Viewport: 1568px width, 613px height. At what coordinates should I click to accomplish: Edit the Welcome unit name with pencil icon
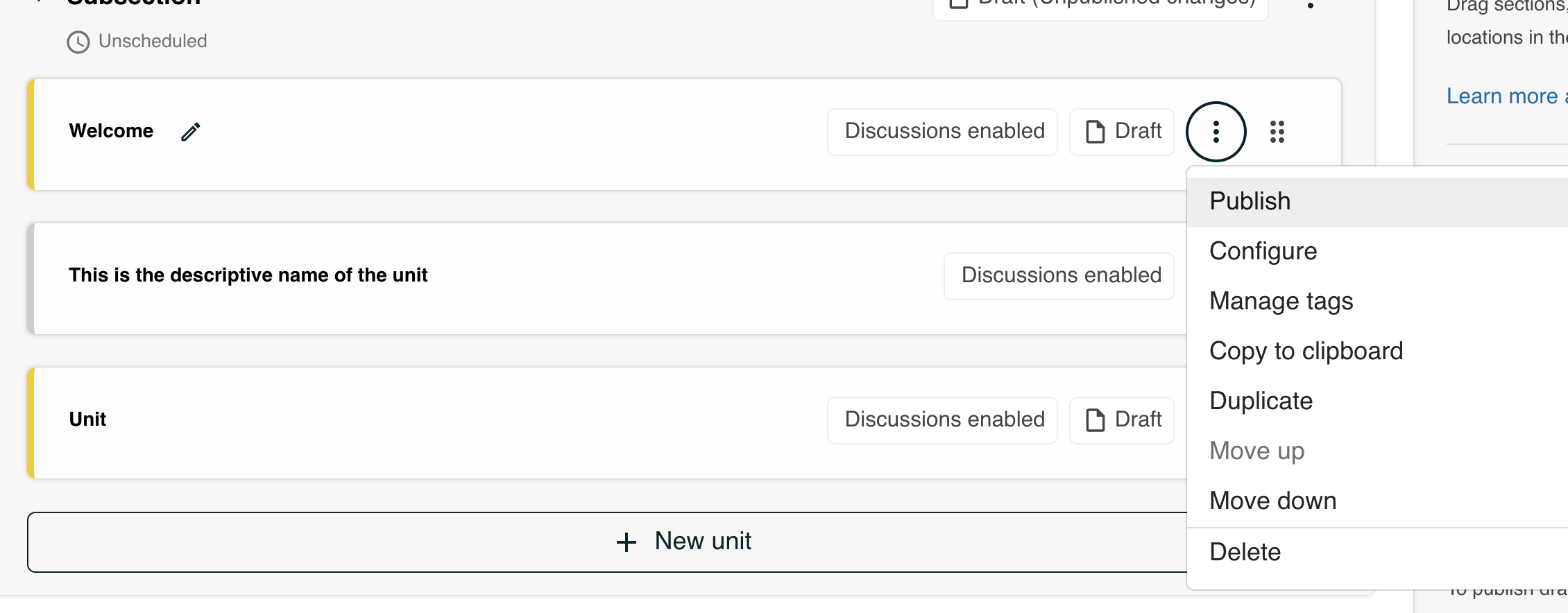(189, 131)
